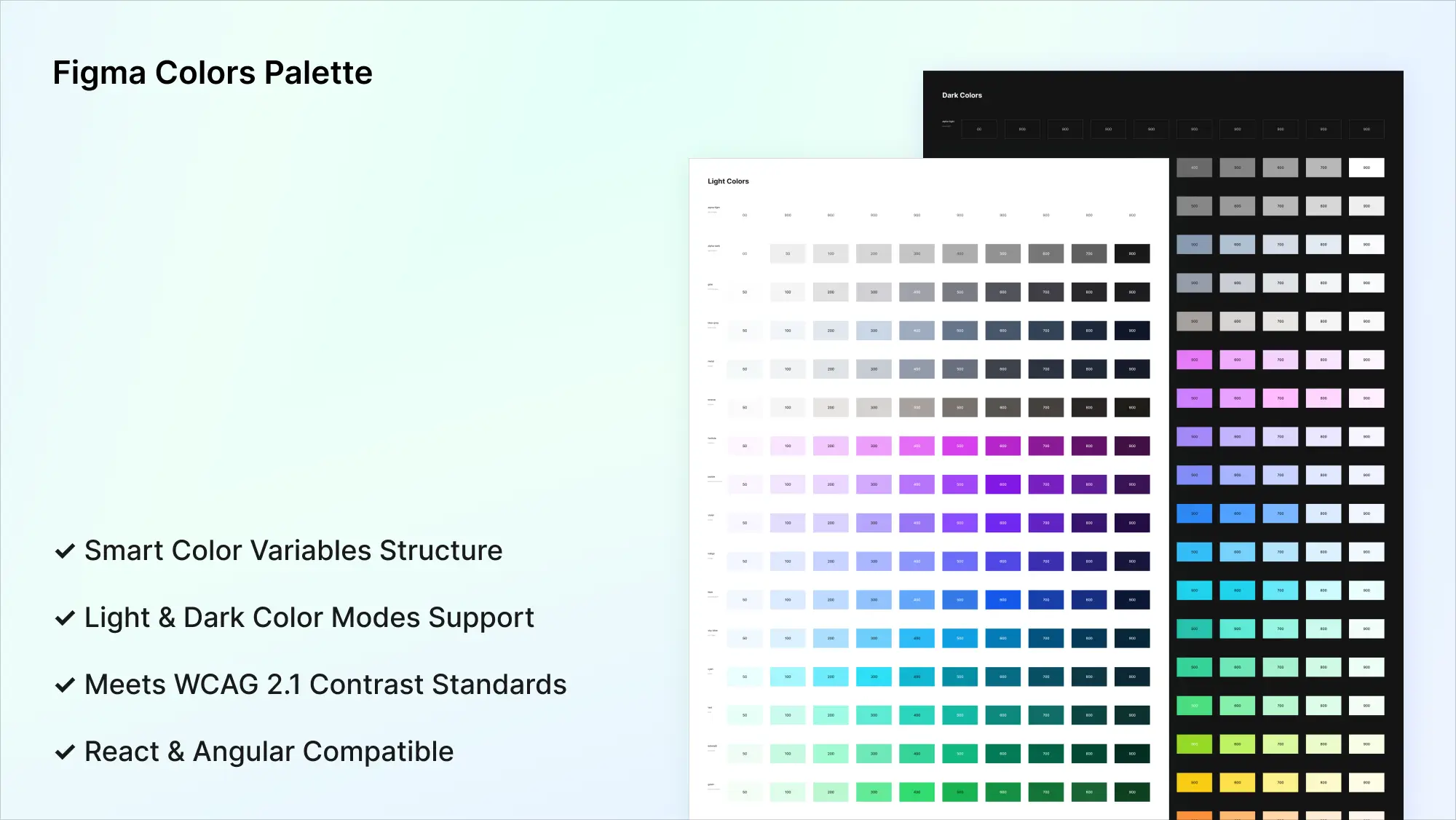Click the checkmark beside React & Angular Compatible
Image resolution: width=1456 pixels, height=820 pixels.
(65, 752)
